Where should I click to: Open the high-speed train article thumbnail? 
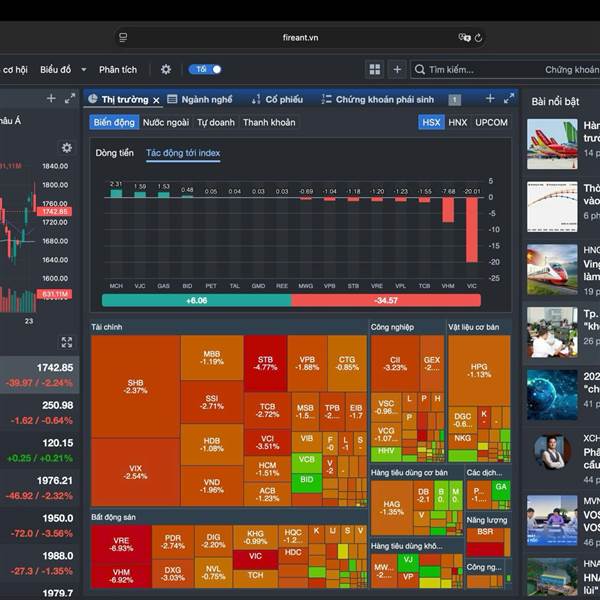(552, 269)
